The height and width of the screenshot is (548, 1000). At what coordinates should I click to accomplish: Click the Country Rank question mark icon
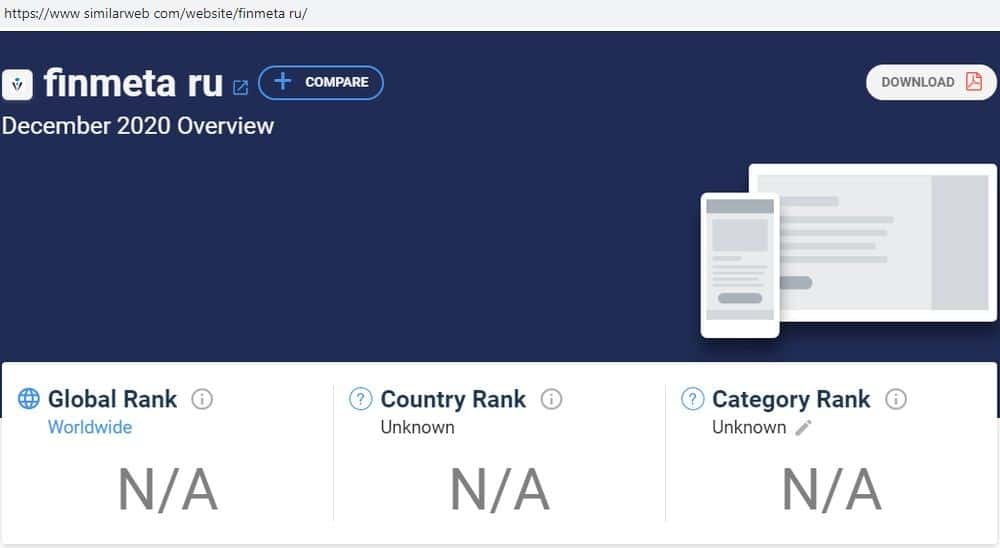click(x=360, y=399)
